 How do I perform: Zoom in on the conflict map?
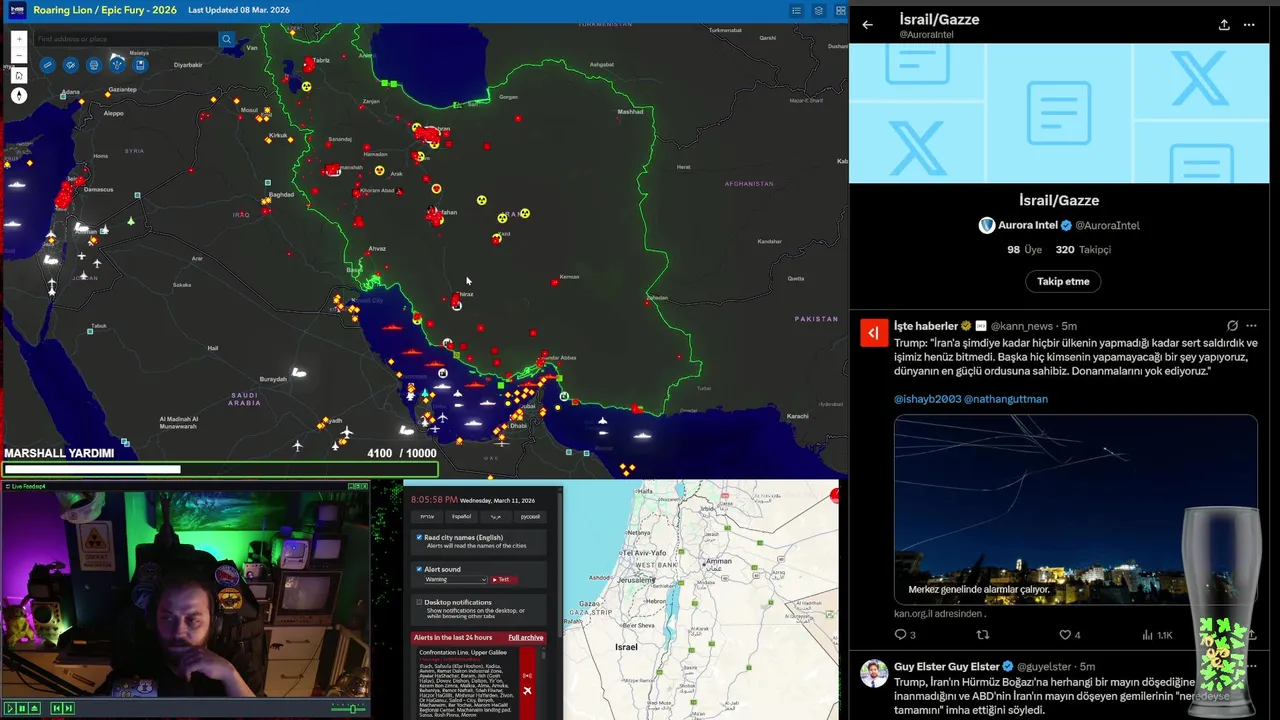coord(19,39)
